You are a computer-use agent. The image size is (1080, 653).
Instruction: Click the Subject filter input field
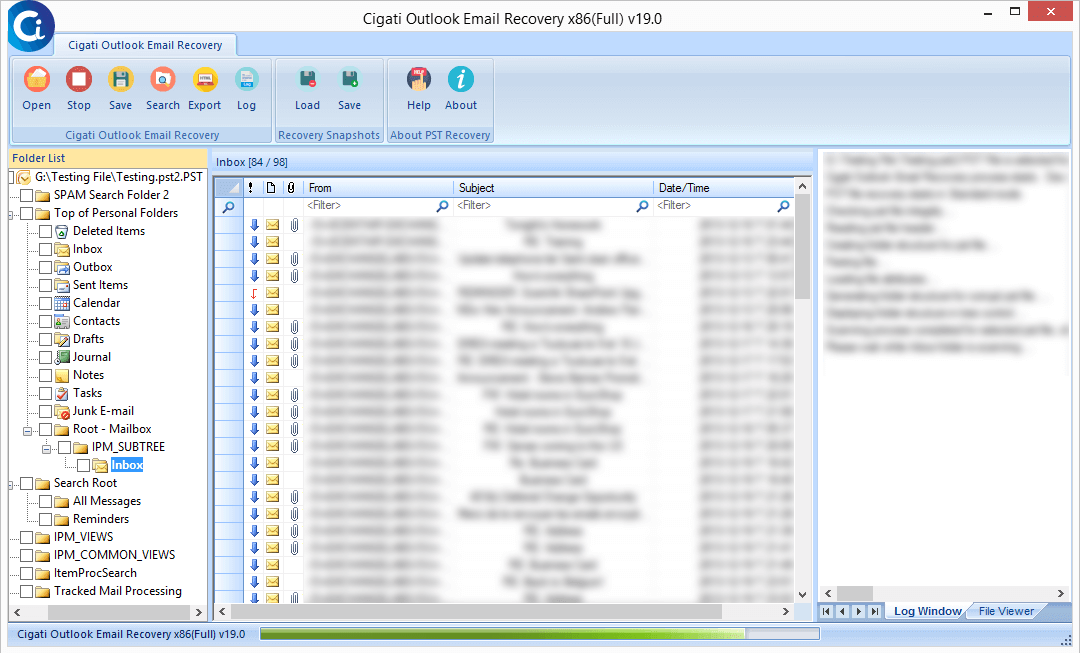tap(545, 206)
